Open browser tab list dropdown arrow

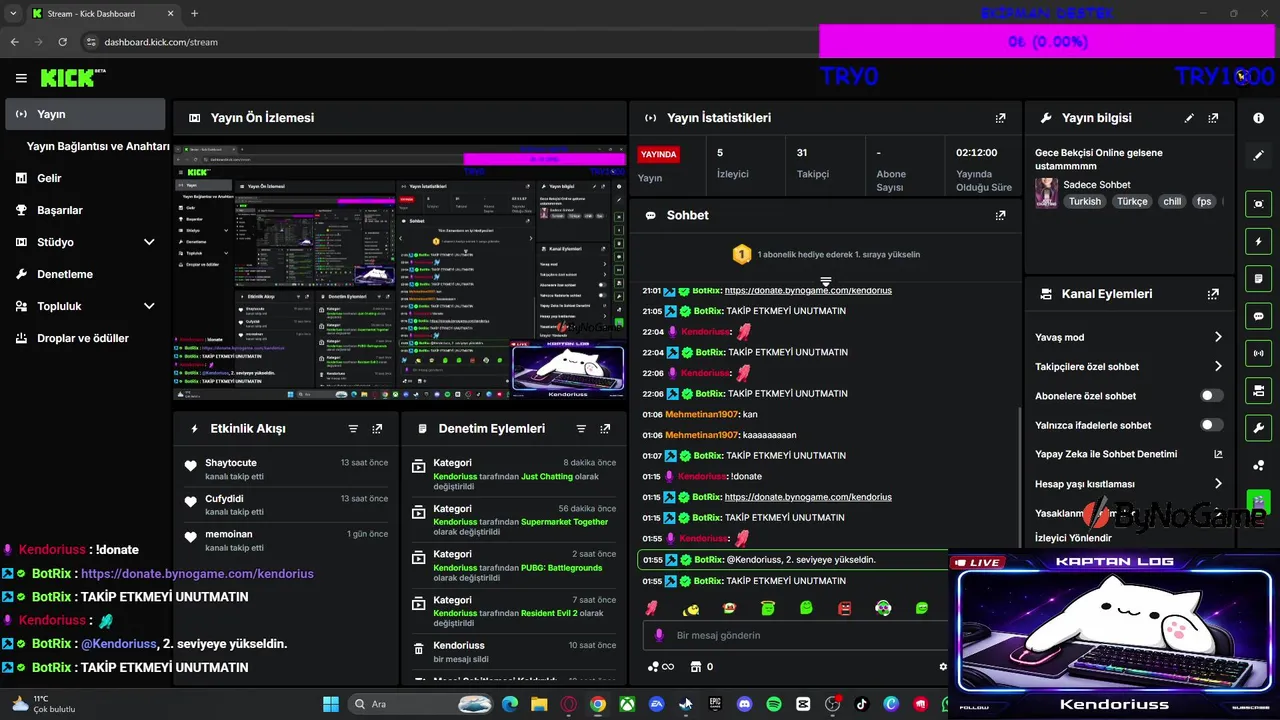click(13, 13)
